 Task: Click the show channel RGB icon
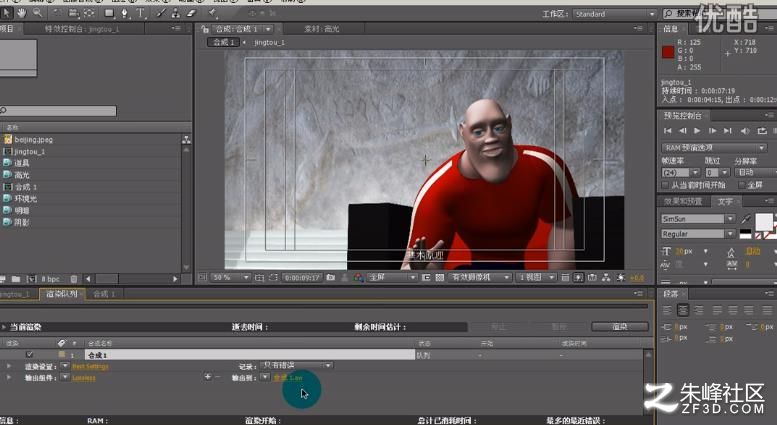(358, 278)
